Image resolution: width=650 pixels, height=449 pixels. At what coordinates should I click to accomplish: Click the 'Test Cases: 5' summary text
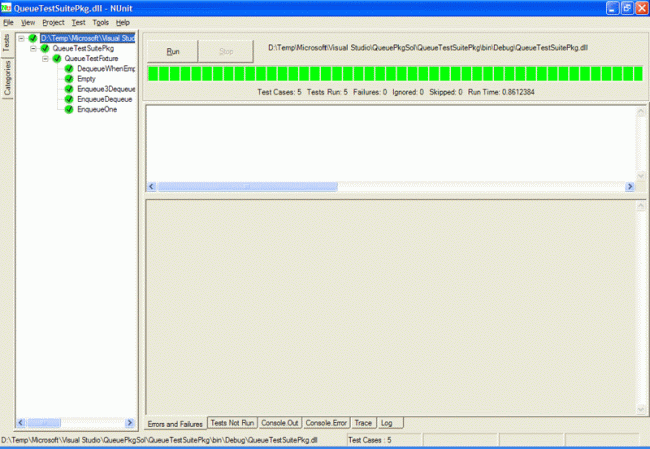(279, 92)
